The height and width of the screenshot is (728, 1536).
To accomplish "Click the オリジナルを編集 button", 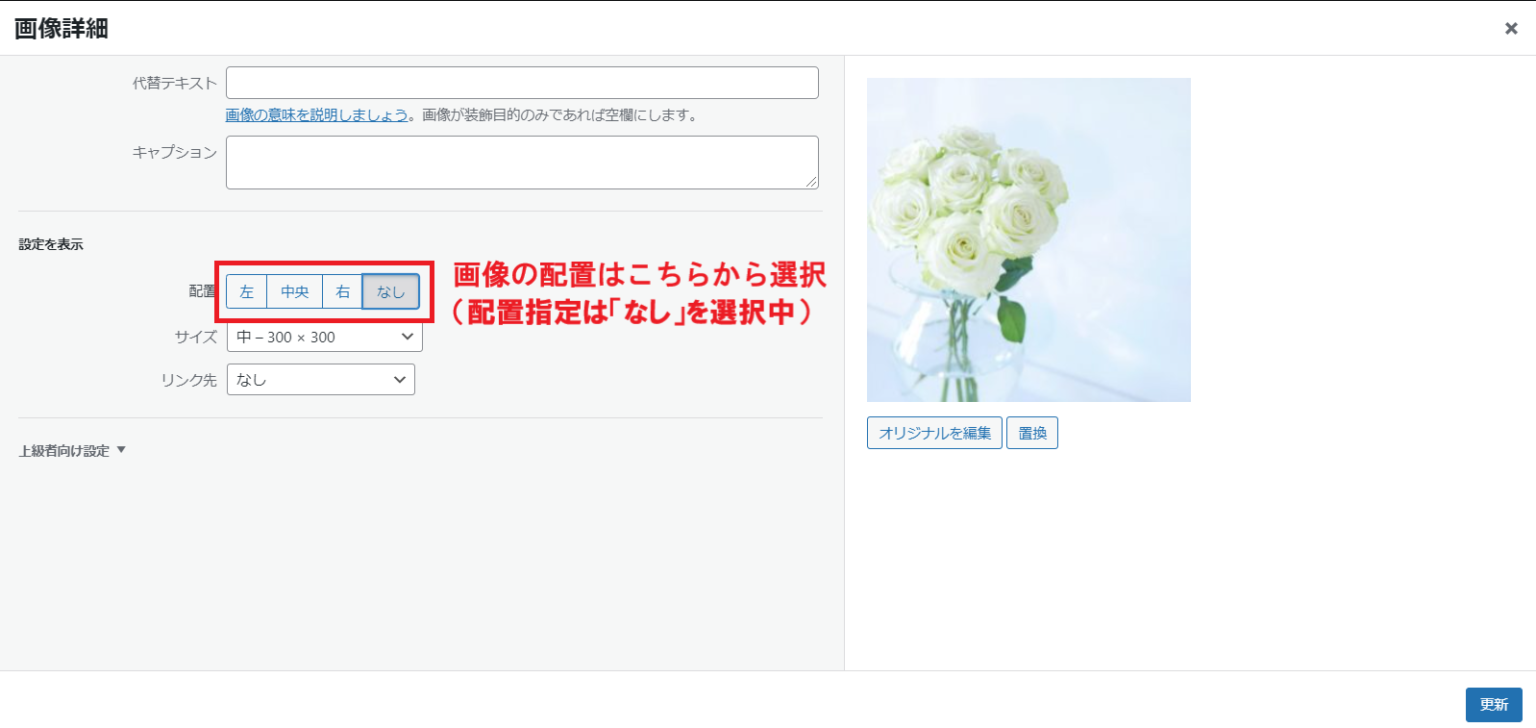I will (934, 433).
